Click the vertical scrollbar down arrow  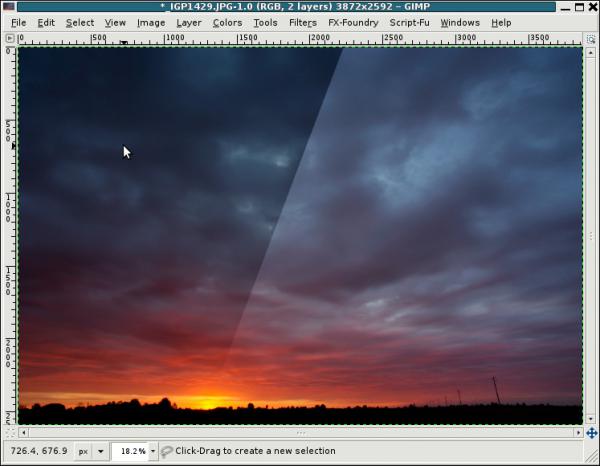click(591, 419)
